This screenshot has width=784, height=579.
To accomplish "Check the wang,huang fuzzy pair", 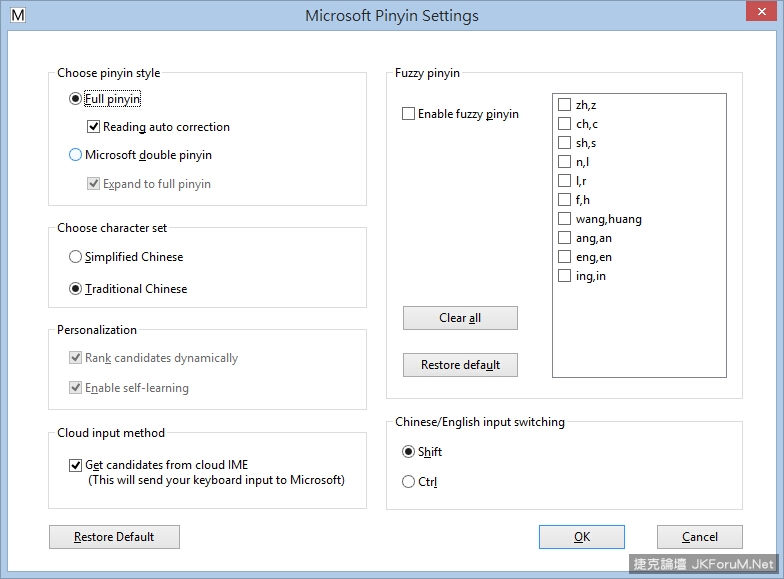I will [565, 219].
